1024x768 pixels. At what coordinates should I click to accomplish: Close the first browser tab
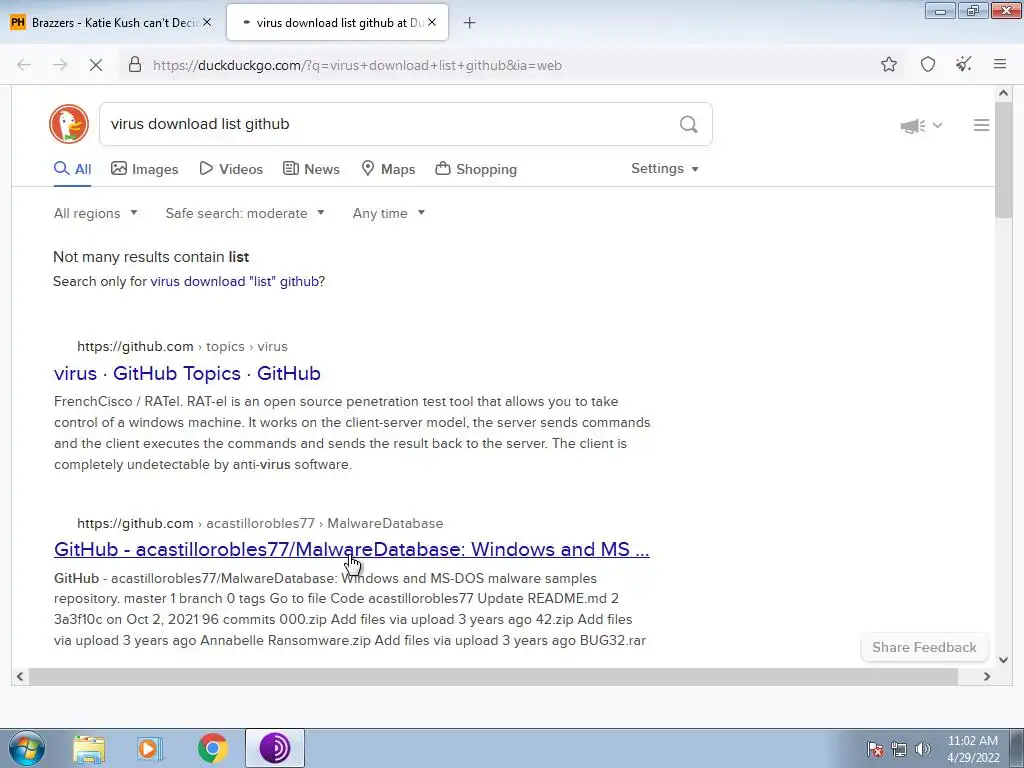(206, 22)
